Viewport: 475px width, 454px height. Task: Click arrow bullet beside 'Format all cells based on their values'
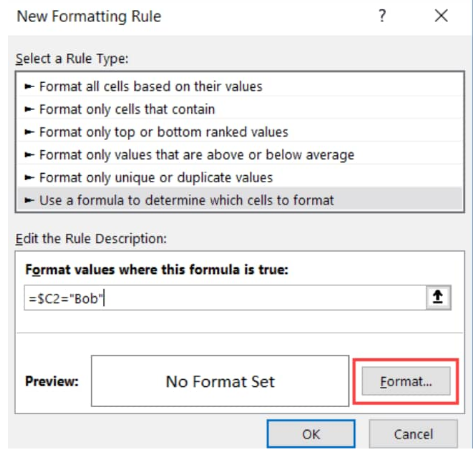click(x=29, y=87)
